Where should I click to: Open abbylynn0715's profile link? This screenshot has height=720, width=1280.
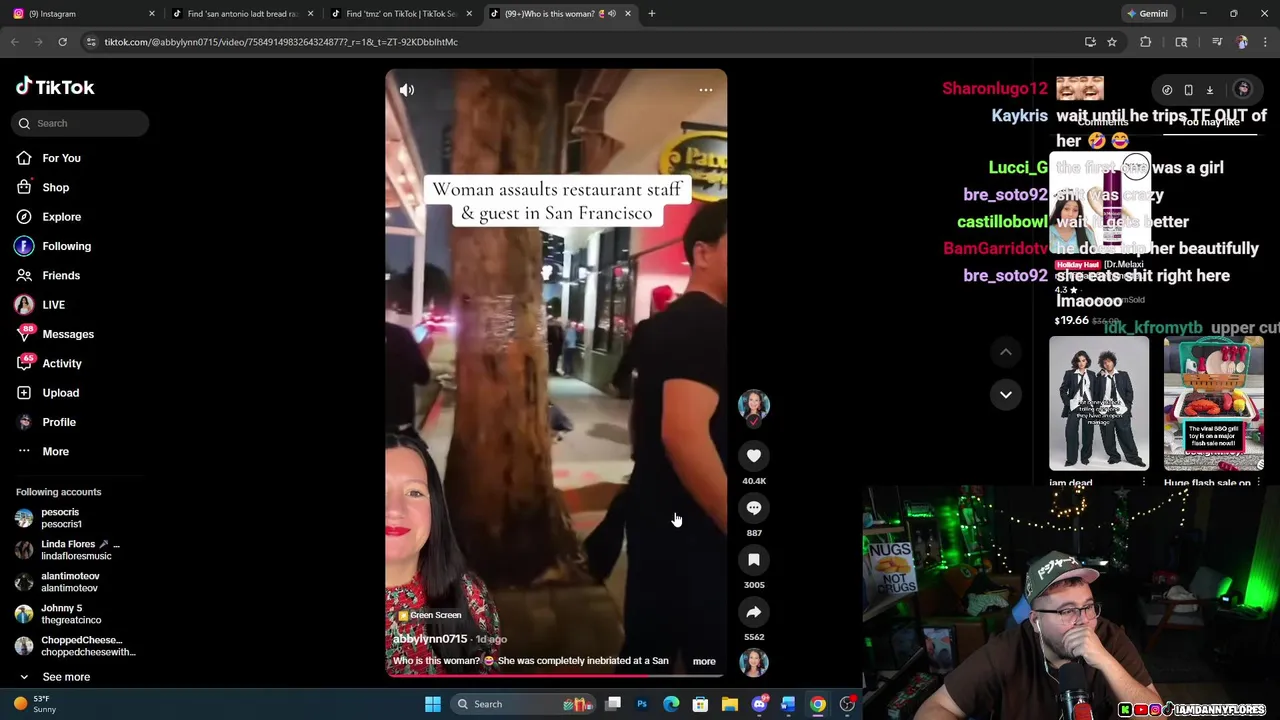pos(430,639)
